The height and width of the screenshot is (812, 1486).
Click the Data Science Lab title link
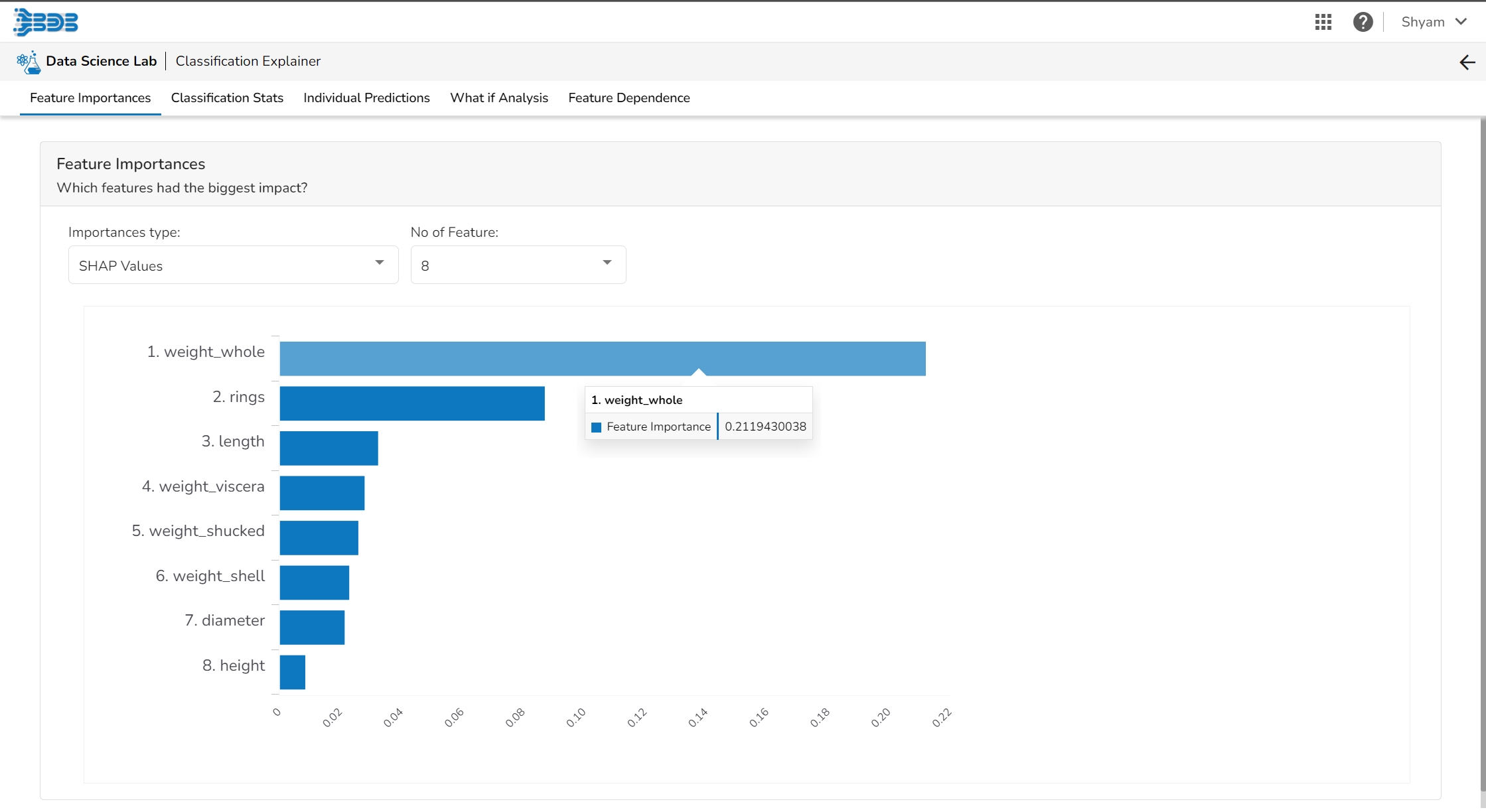[x=101, y=61]
